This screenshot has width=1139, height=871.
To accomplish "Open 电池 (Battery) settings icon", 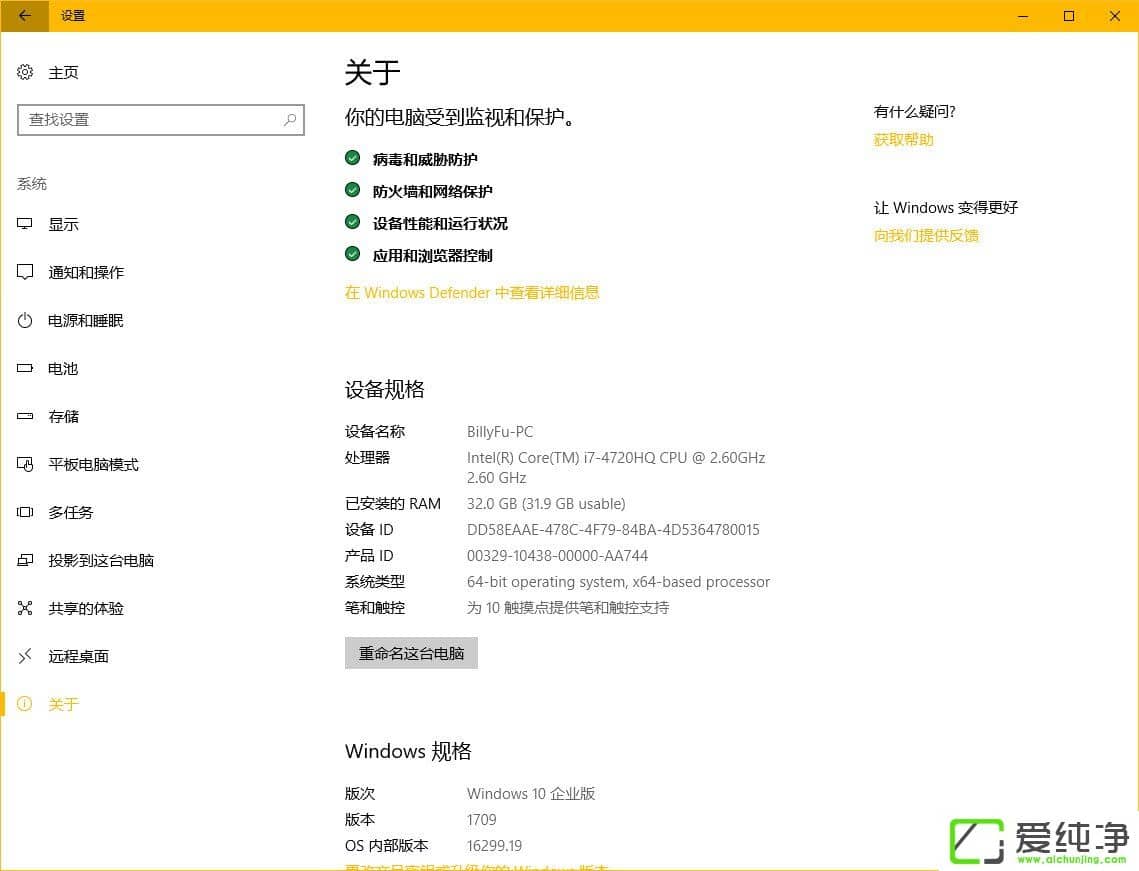I will [24, 368].
